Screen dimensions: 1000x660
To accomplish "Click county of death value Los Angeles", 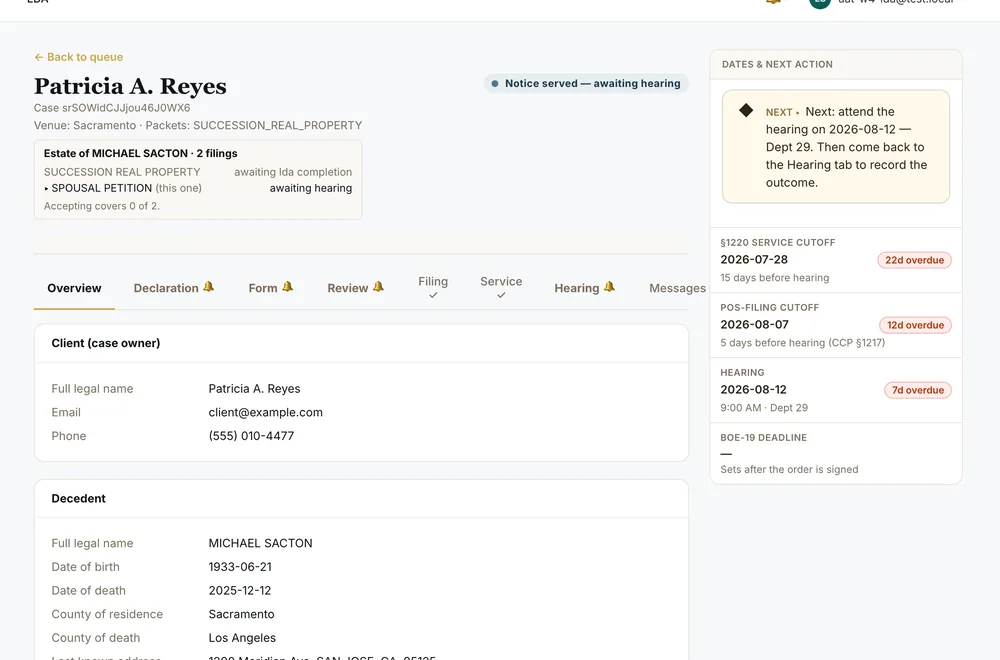I will pyautogui.click(x=242, y=638).
